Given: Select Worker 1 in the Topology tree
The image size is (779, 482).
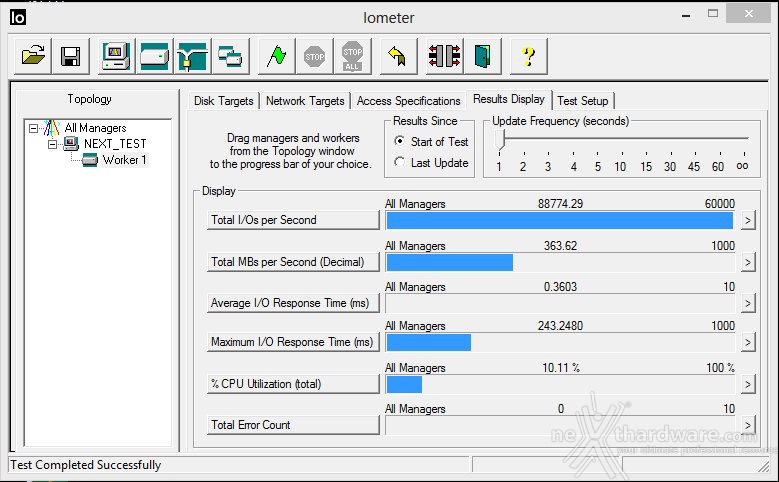Looking at the screenshot, I should pos(124,160).
